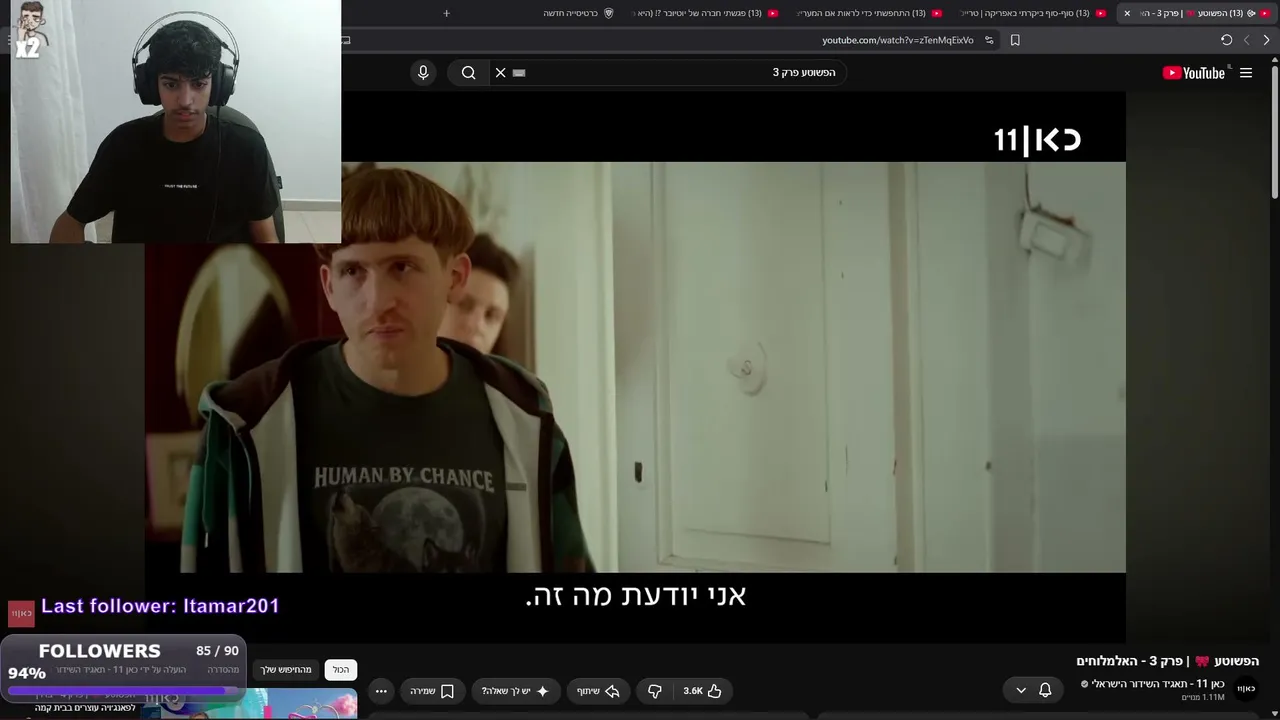Switch to the כרטיסייה חדשה tab

coord(578,13)
